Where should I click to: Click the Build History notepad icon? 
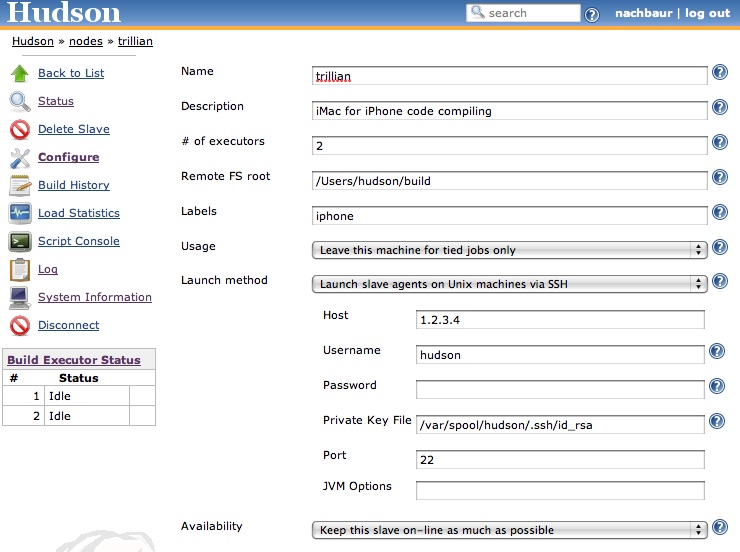click(20, 185)
